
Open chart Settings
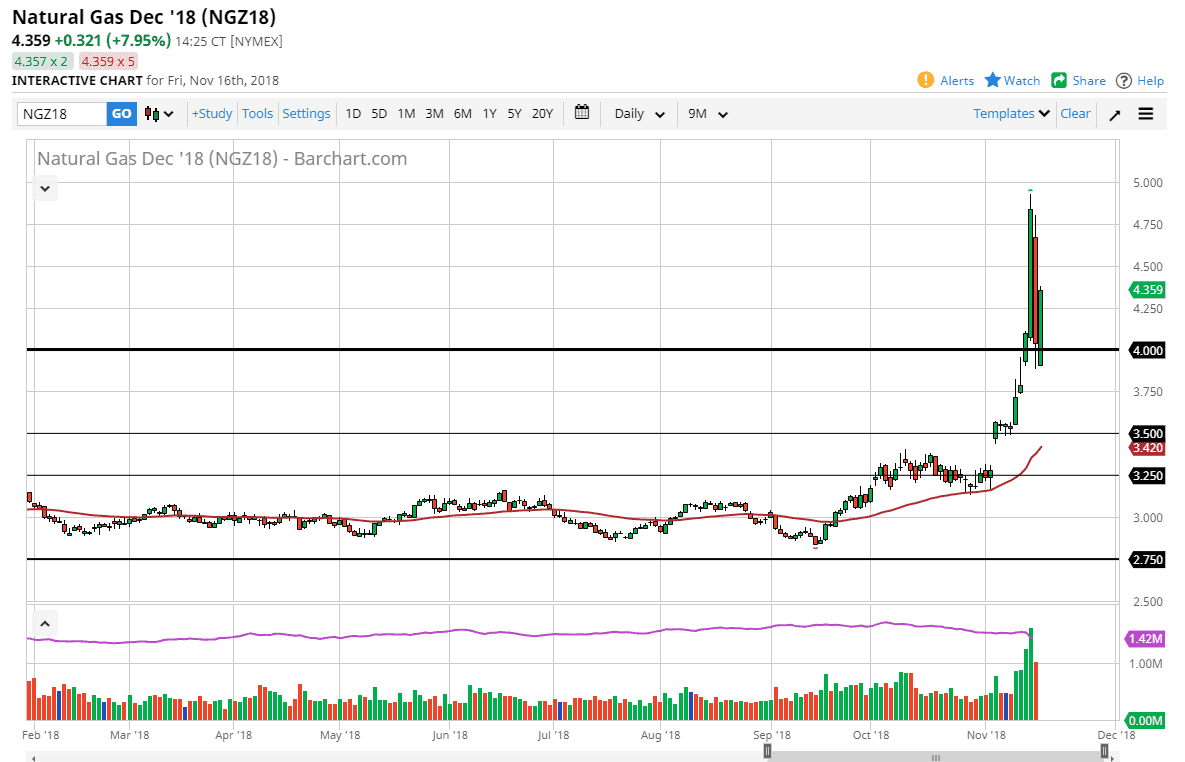(x=306, y=113)
